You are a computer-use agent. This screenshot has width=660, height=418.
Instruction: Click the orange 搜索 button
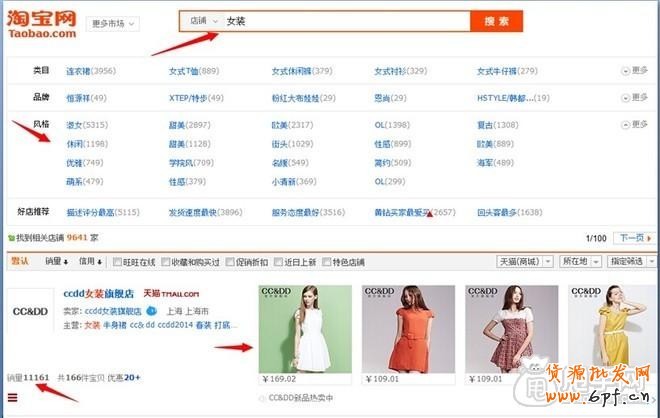click(497, 21)
